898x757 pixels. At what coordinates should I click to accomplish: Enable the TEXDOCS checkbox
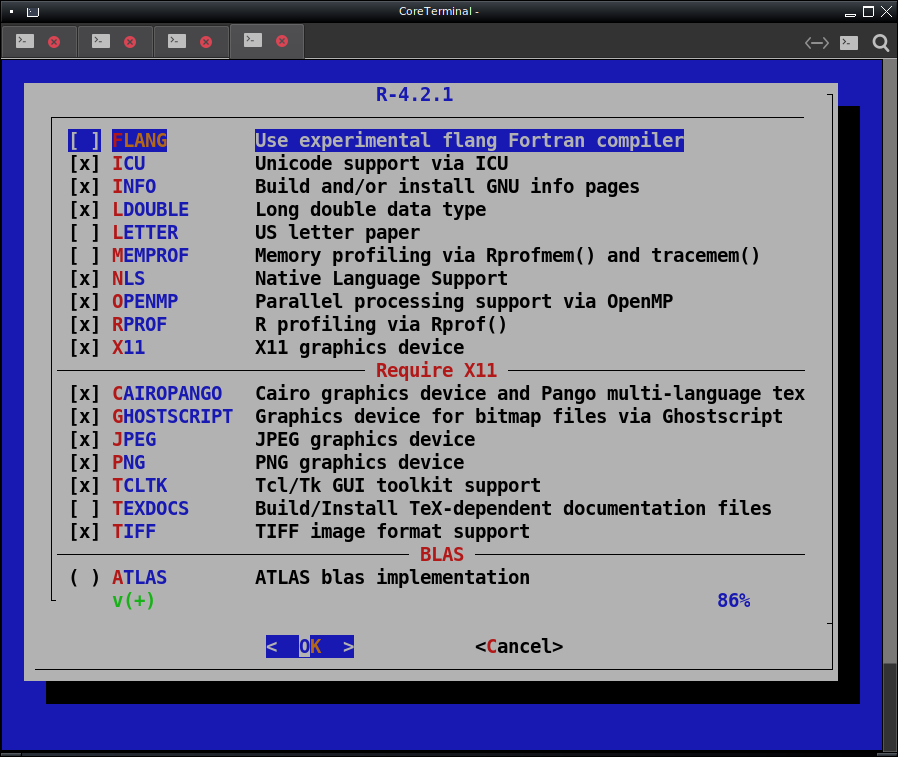tap(84, 508)
